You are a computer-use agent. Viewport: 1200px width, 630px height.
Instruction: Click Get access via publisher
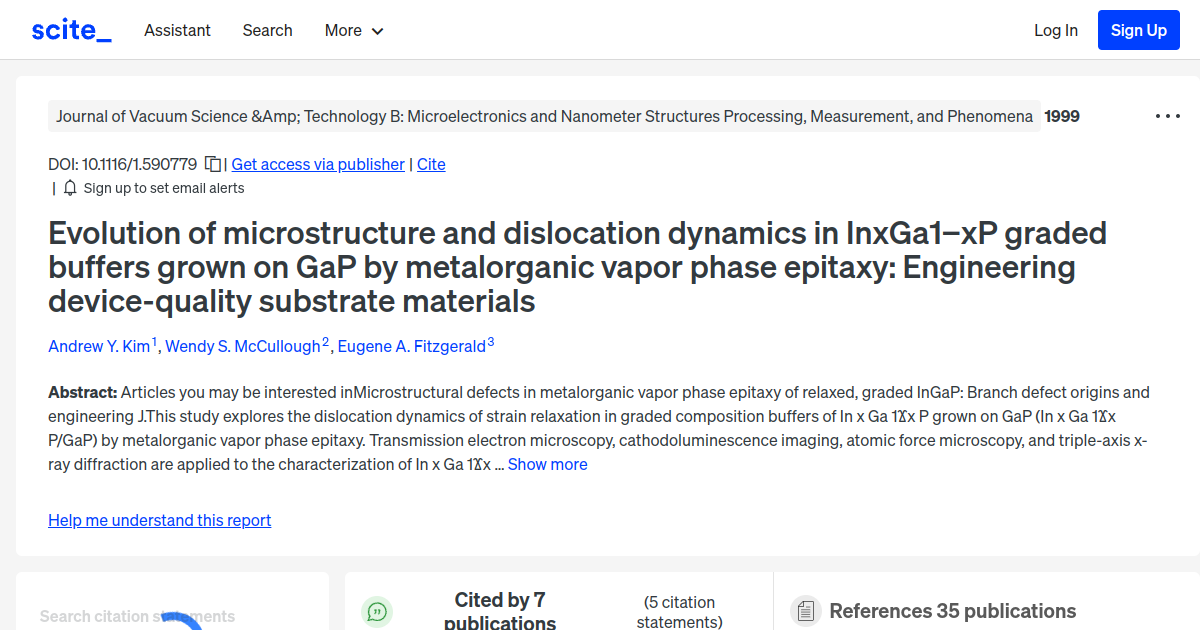point(317,164)
